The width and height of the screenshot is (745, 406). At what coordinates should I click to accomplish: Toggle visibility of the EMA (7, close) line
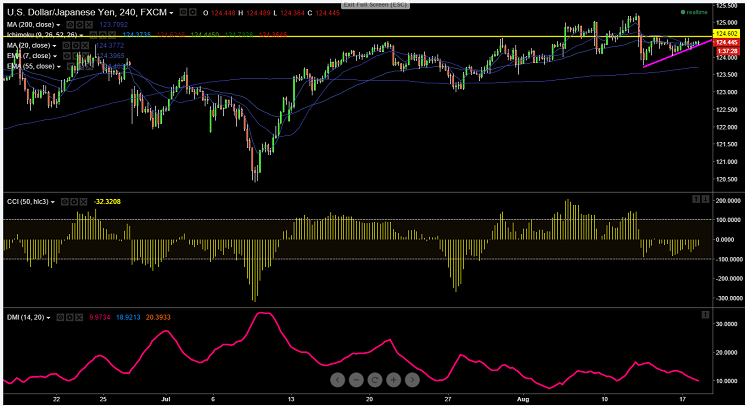tap(67, 55)
